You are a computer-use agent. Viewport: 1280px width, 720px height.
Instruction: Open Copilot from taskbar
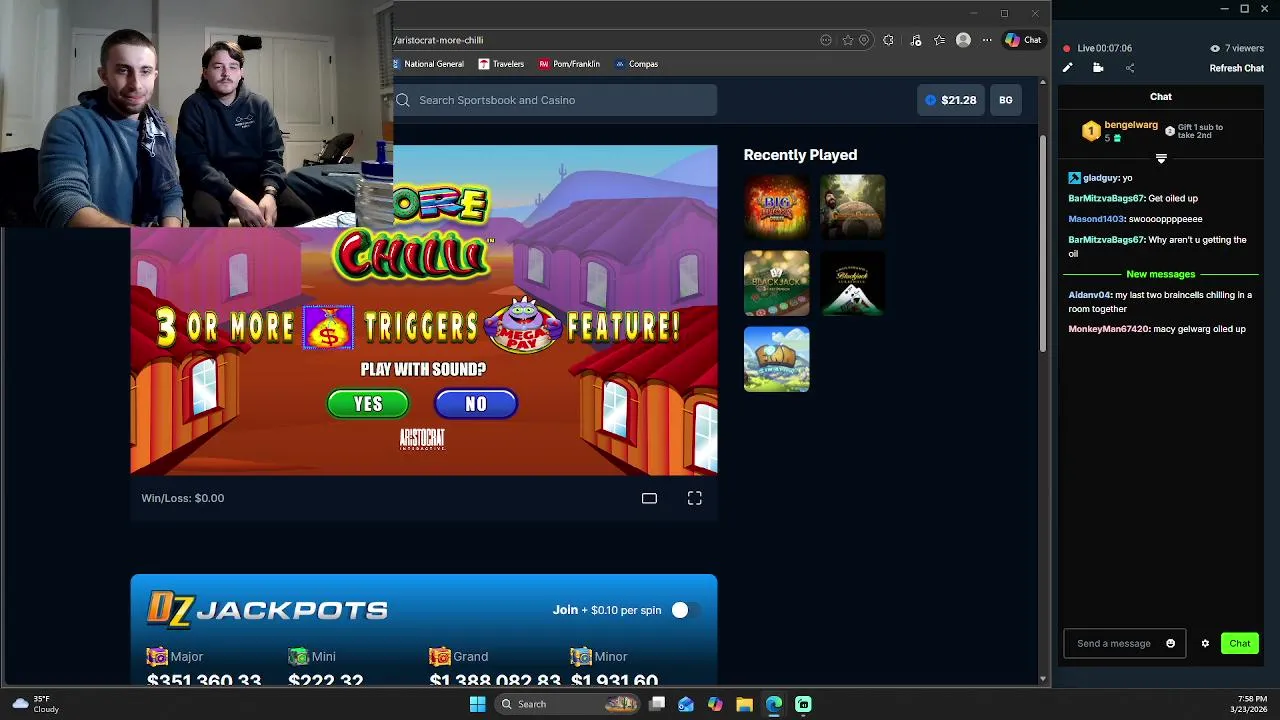click(715, 704)
